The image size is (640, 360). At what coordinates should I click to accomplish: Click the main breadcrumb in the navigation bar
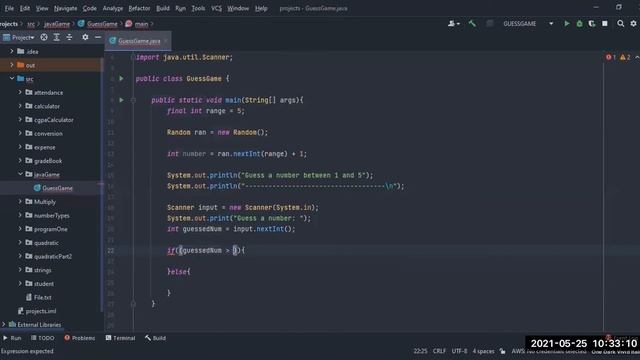pos(141,24)
